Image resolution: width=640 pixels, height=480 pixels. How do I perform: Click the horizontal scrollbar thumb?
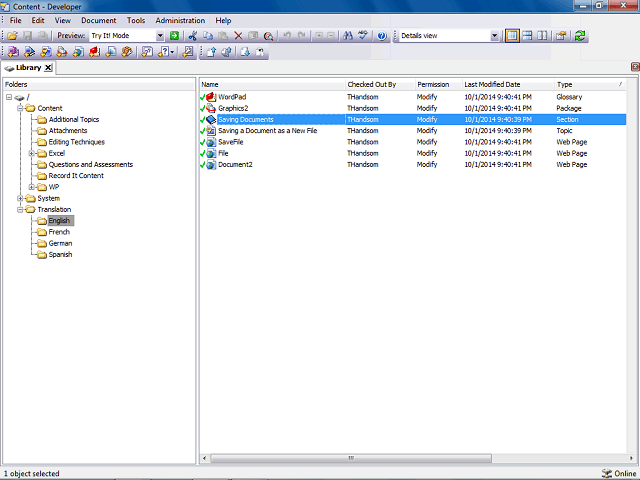(351, 458)
